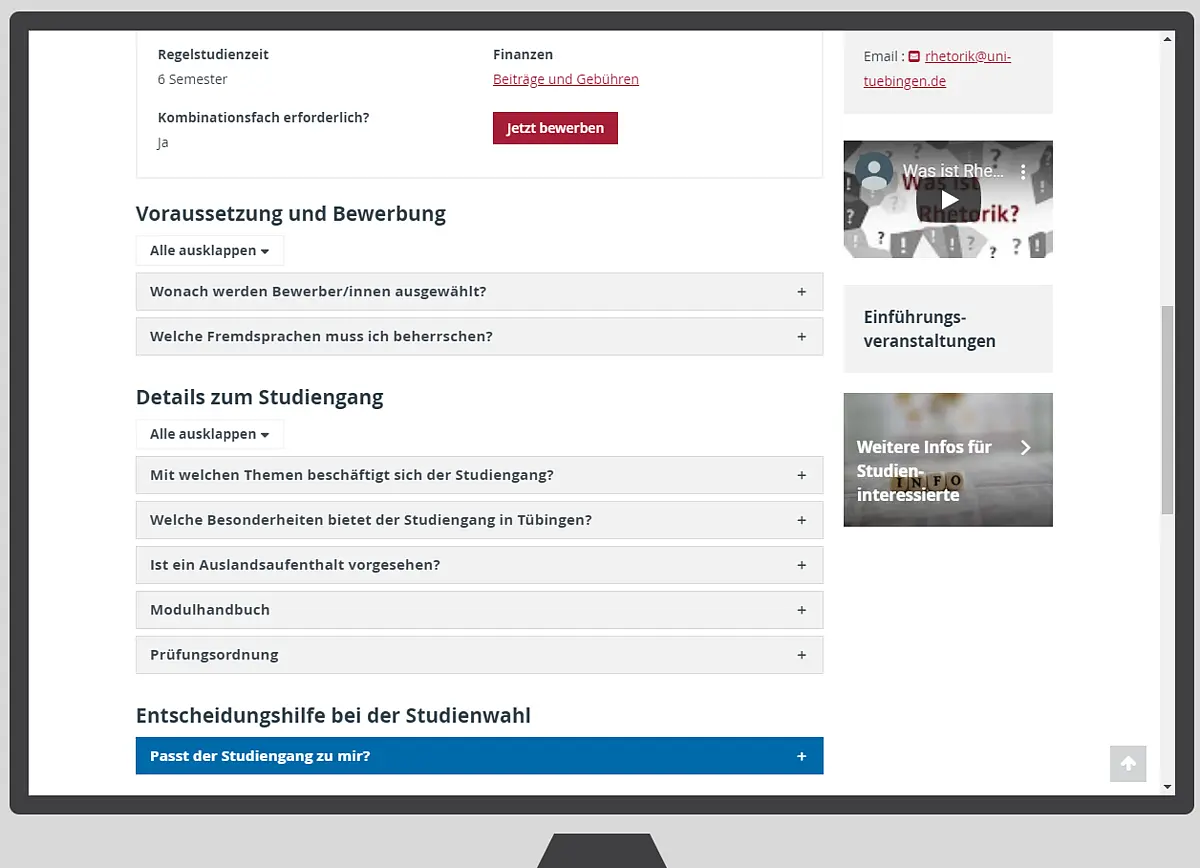Viewport: 1200px width, 868px height.
Task: Click the Finanzen label
Action: [x=523, y=55]
